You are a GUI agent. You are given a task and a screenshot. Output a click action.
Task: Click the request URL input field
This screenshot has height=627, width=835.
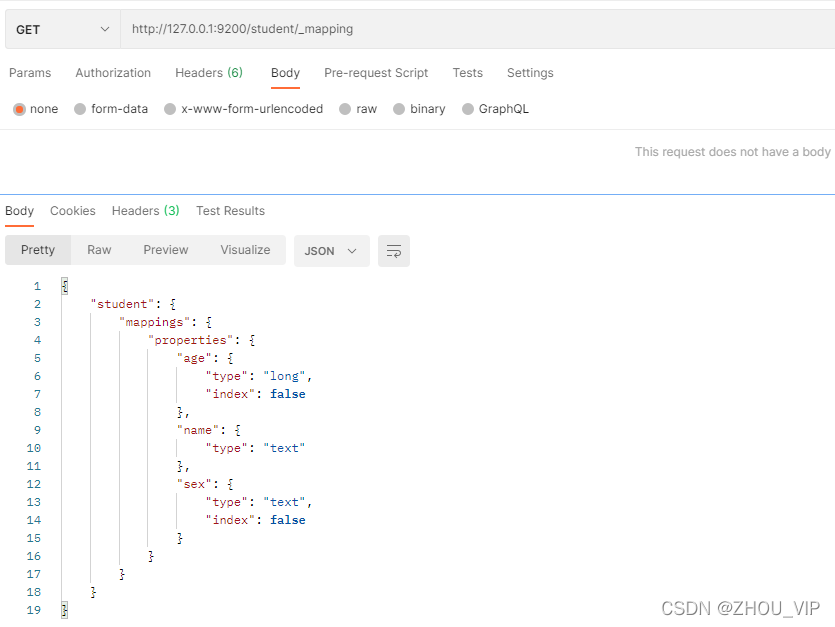coord(478,29)
